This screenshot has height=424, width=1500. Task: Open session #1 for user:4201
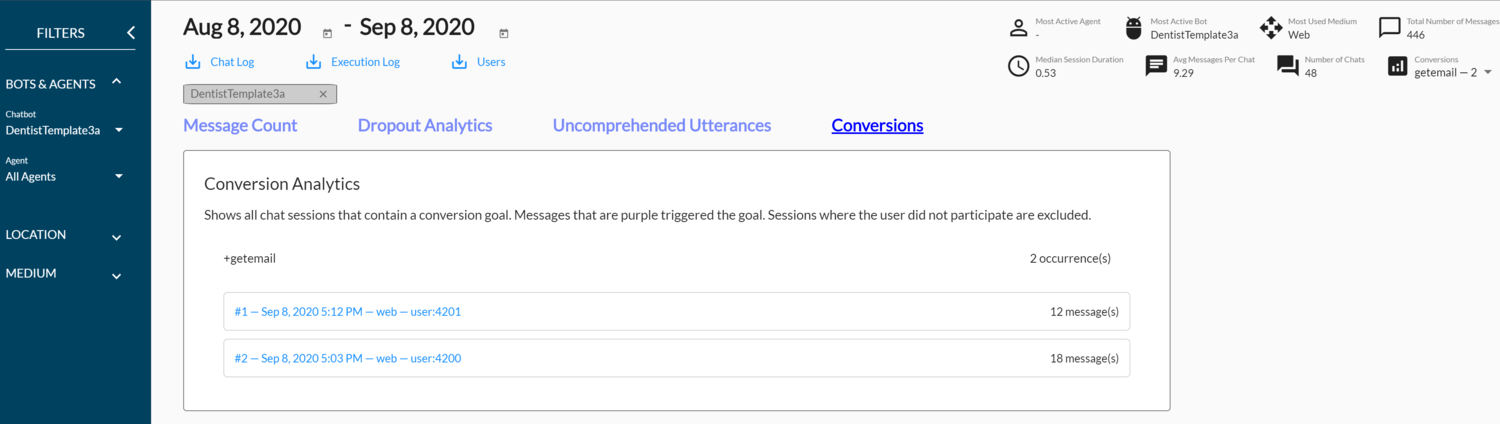(676, 311)
